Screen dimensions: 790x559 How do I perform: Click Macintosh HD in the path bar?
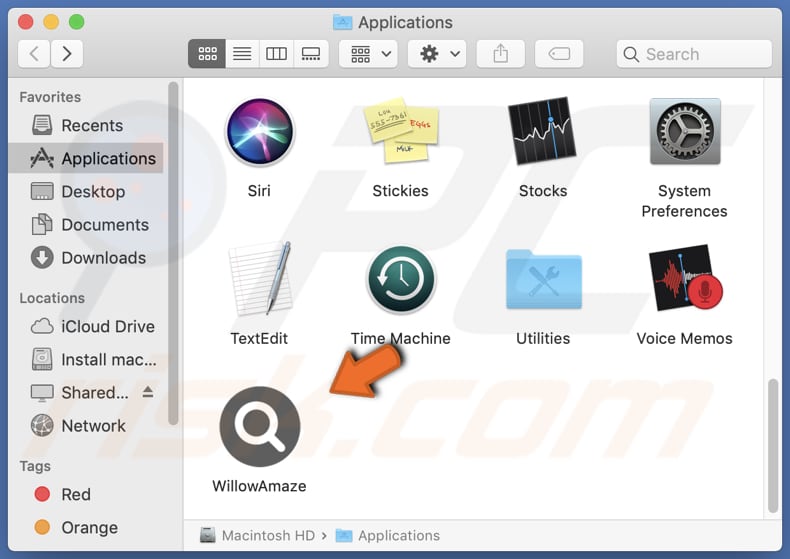click(x=257, y=535)
